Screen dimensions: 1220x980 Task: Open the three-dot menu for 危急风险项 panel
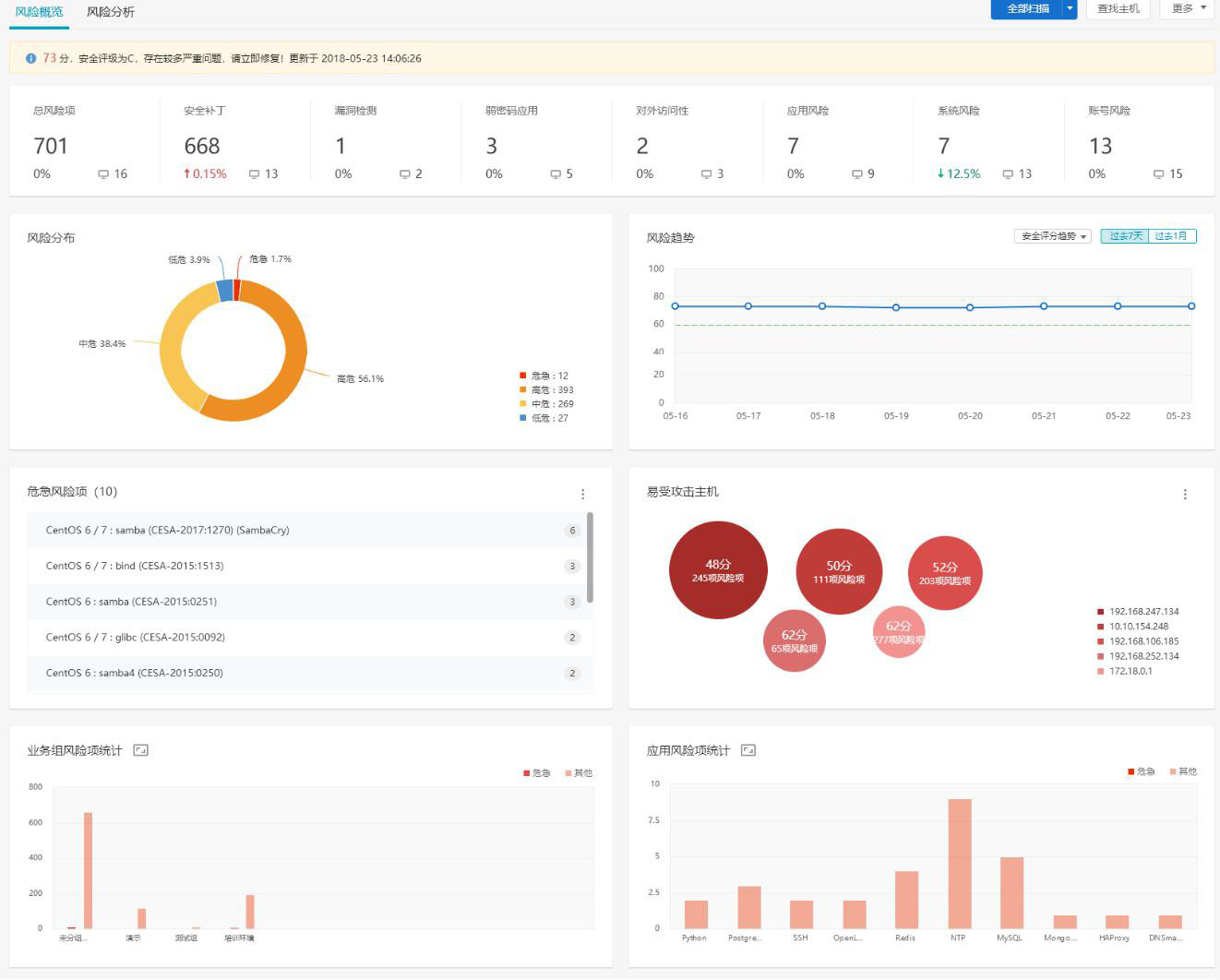coord(582,495)
